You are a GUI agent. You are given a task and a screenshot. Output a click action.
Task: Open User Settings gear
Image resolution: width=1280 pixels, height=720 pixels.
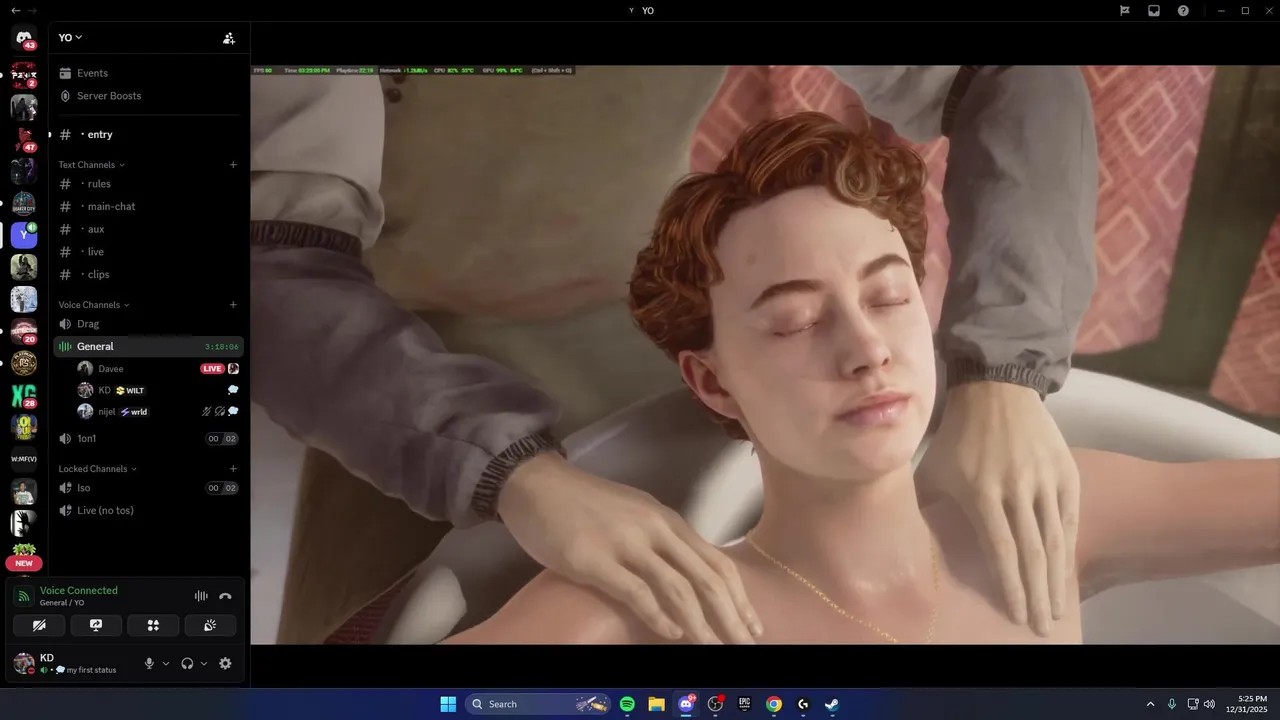coord(225,663)
